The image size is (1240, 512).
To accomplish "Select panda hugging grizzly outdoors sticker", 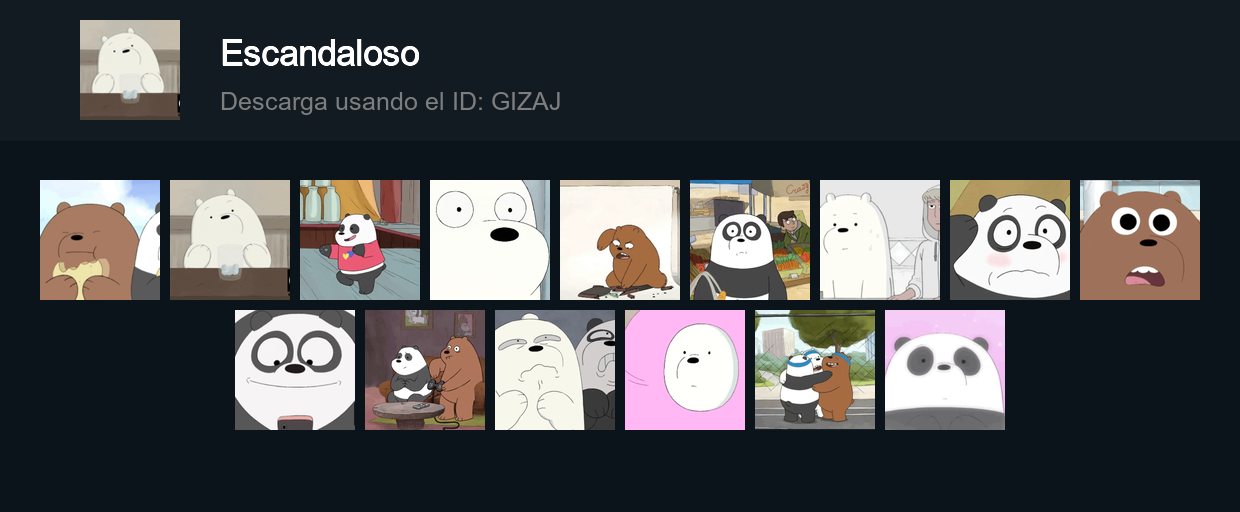I will [x=815, y=370].
